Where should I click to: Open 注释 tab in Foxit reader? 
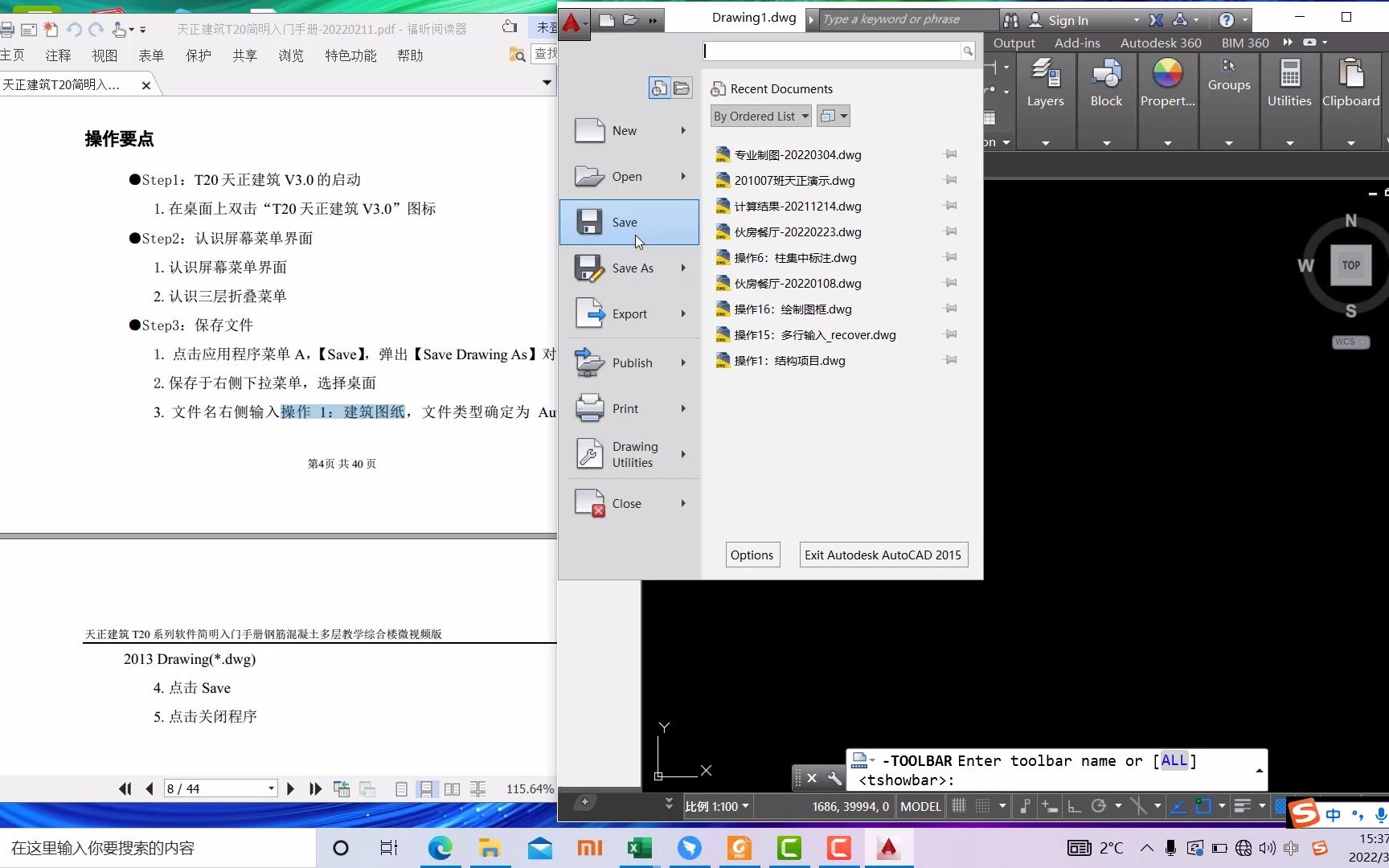coord(58,55)
